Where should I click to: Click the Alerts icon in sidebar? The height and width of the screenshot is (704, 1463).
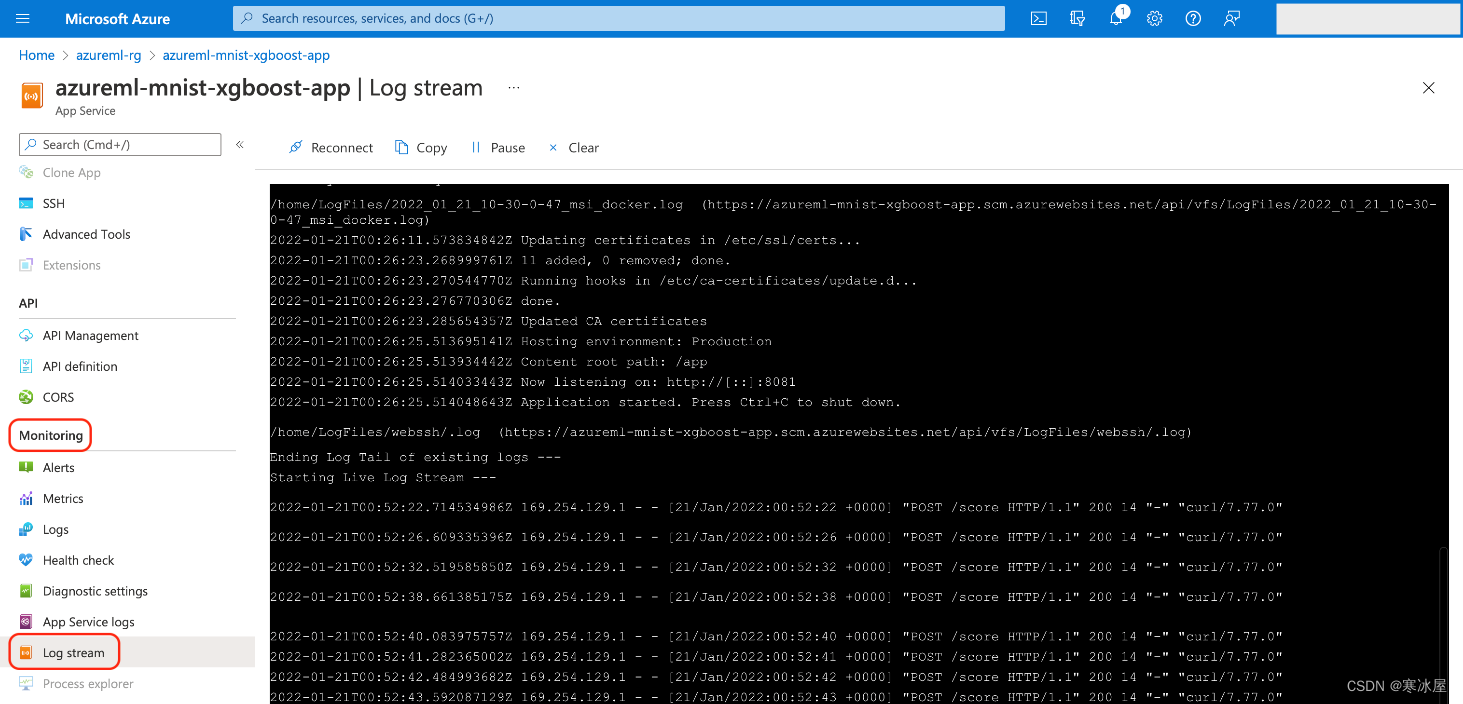click(26, 467)
